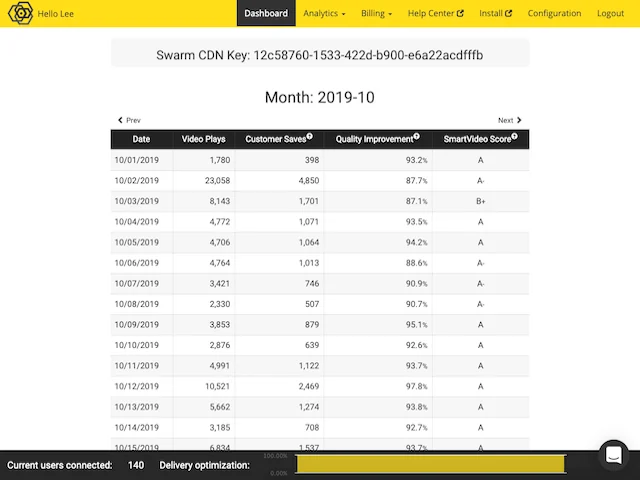This screenshot has width=640, height=480.
Task: Click the 1,274 customer saves value
Action: pos(309,407)
